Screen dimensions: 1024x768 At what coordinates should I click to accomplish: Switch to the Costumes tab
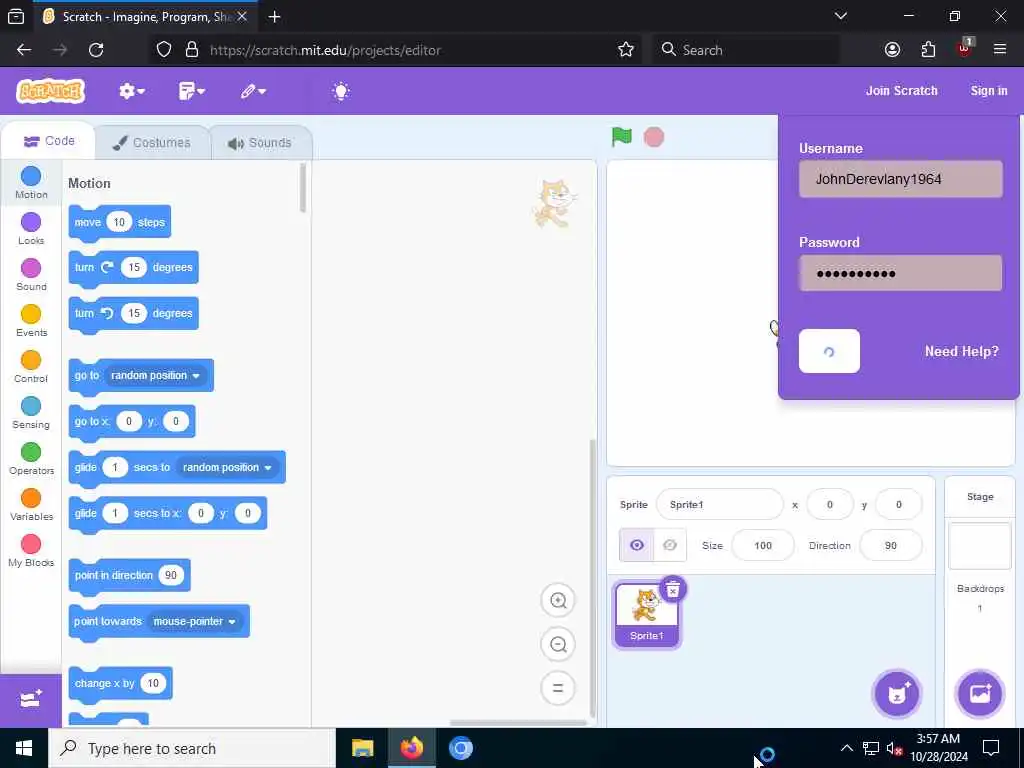pyautogui.click(x=152, y=142)
